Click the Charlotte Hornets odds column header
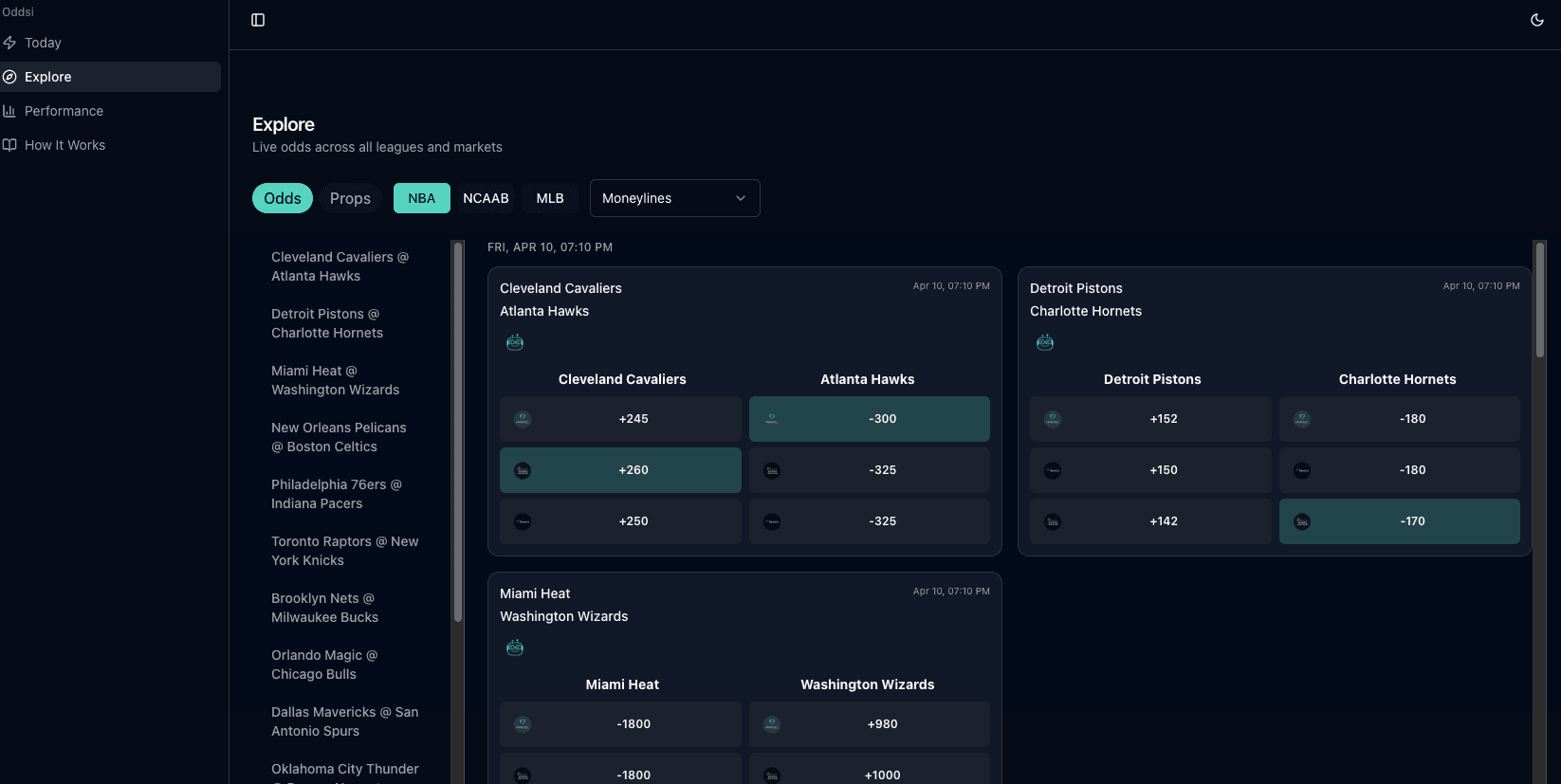The height and width of the screenshot is (784, 1561). [1398, 379]
